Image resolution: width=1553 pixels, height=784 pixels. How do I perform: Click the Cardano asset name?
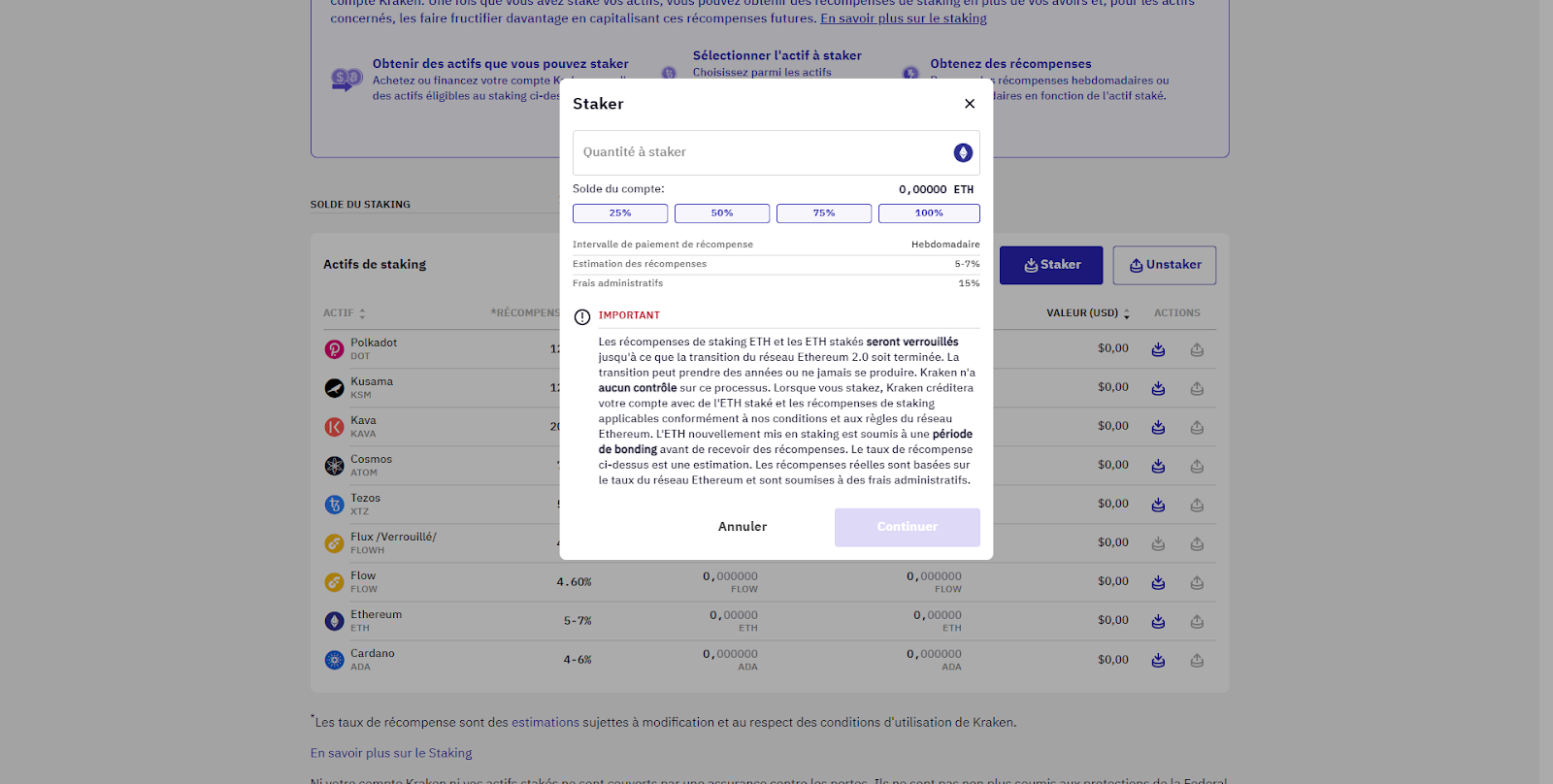pos(373,653)
